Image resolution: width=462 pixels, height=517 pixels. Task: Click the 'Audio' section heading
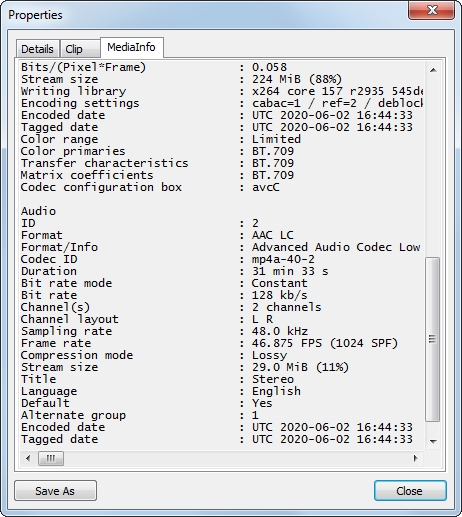38,211
